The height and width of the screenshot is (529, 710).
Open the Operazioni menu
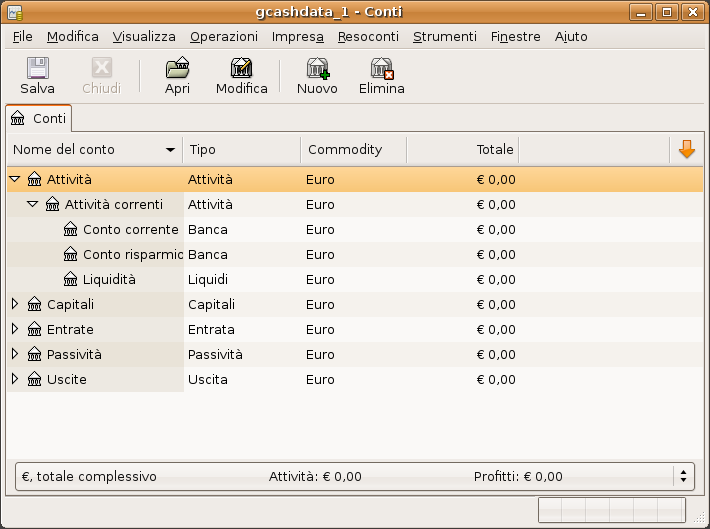224,36
